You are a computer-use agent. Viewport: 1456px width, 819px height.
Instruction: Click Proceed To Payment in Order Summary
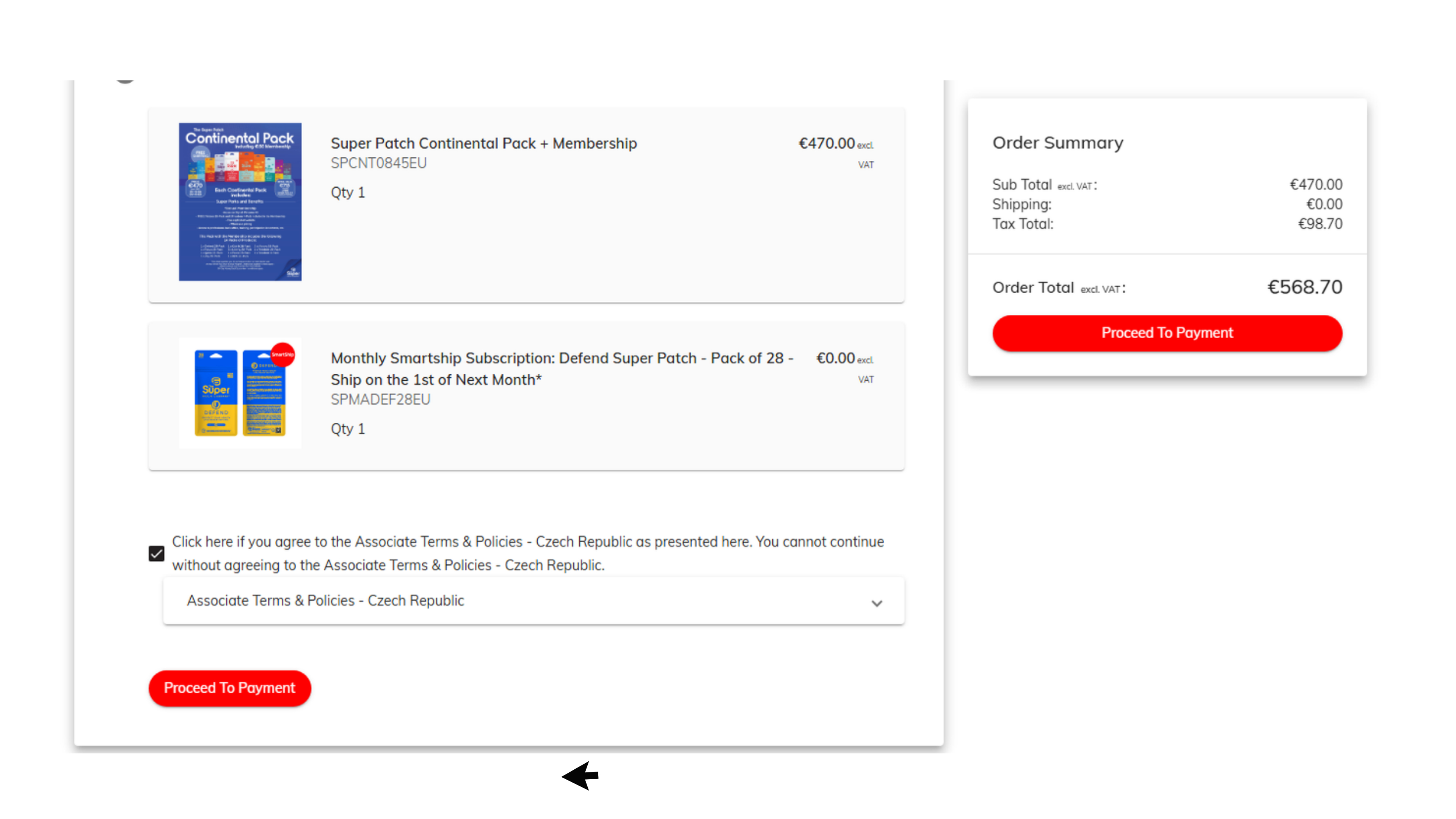[x=1167, y=333]
